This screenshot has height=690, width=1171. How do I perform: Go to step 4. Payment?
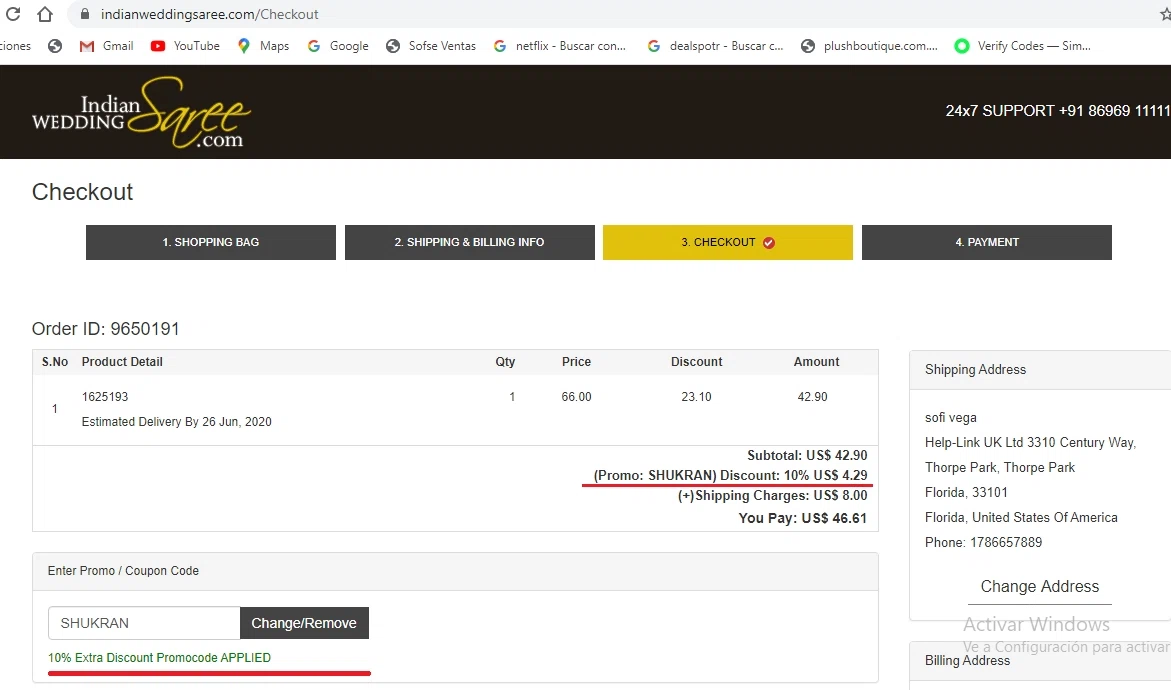pyautogui.click(x=987, y=242)
